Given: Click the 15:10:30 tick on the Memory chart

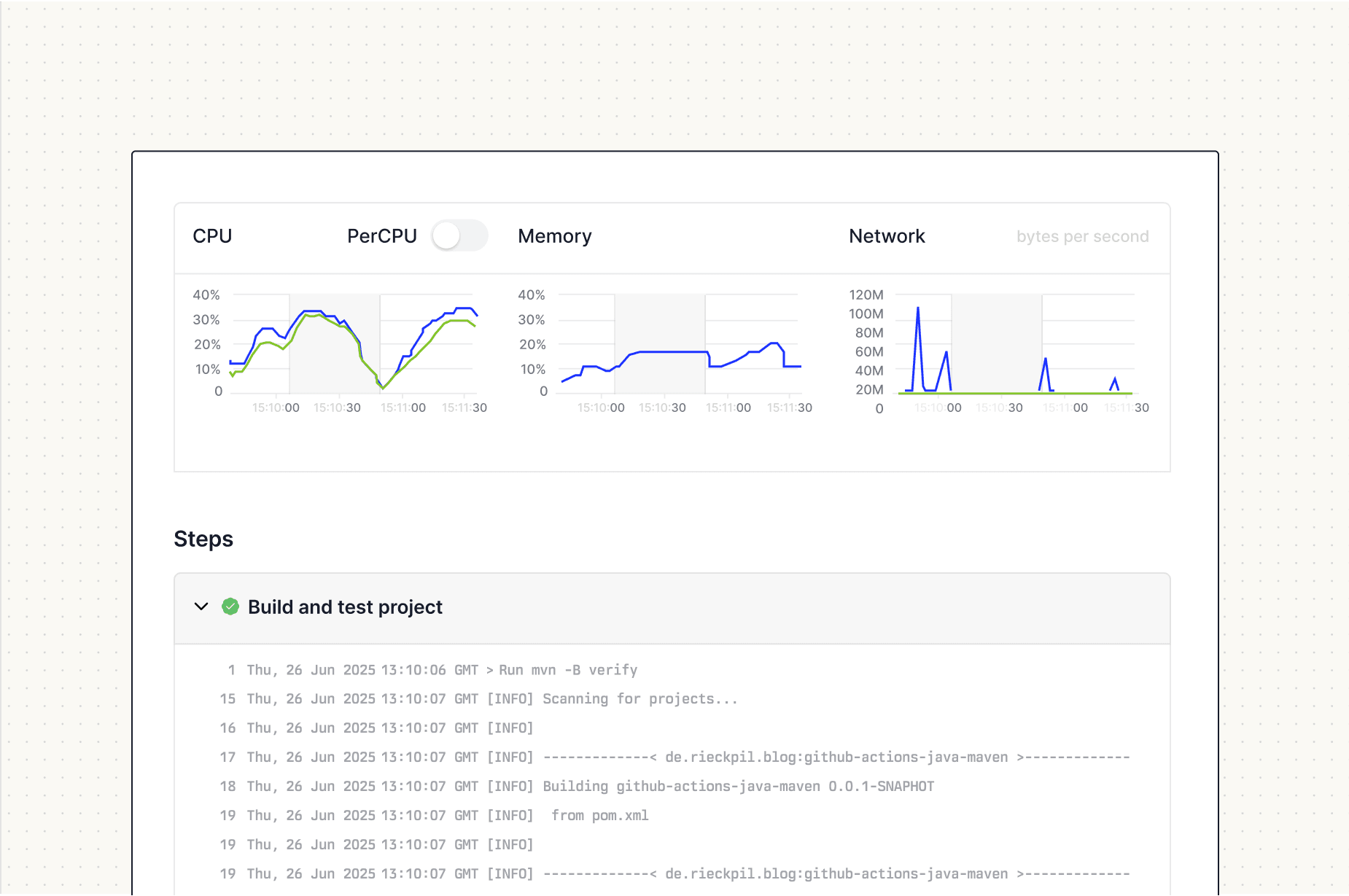Looking at the screenshot, I should click(662, 408).
